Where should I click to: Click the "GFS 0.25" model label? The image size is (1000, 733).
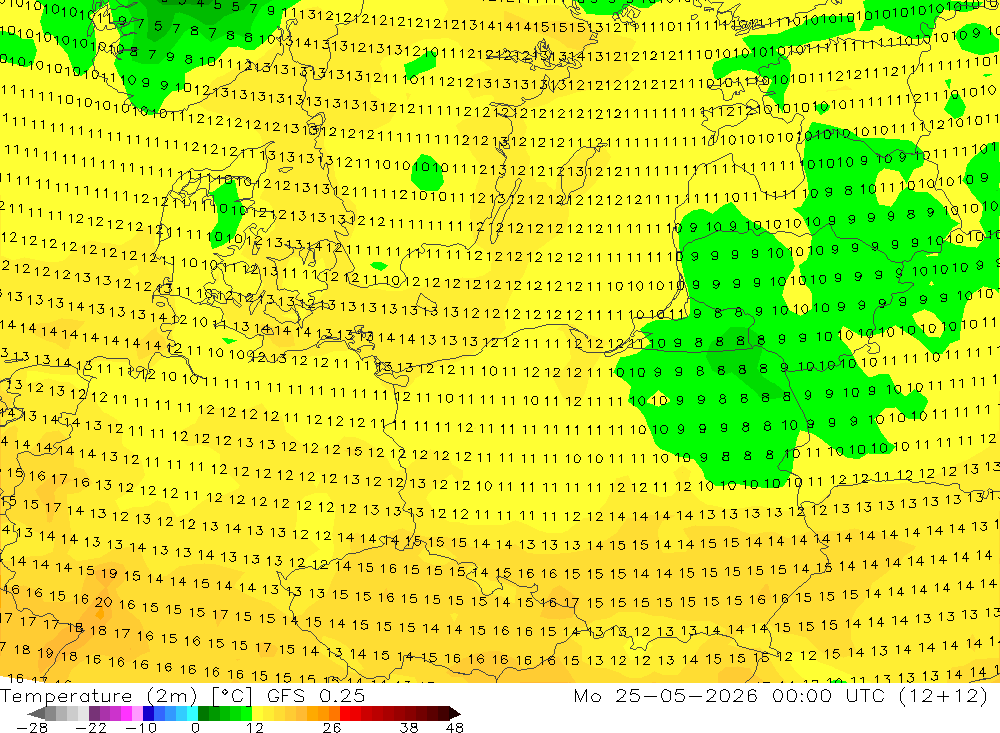coord(316,695)
